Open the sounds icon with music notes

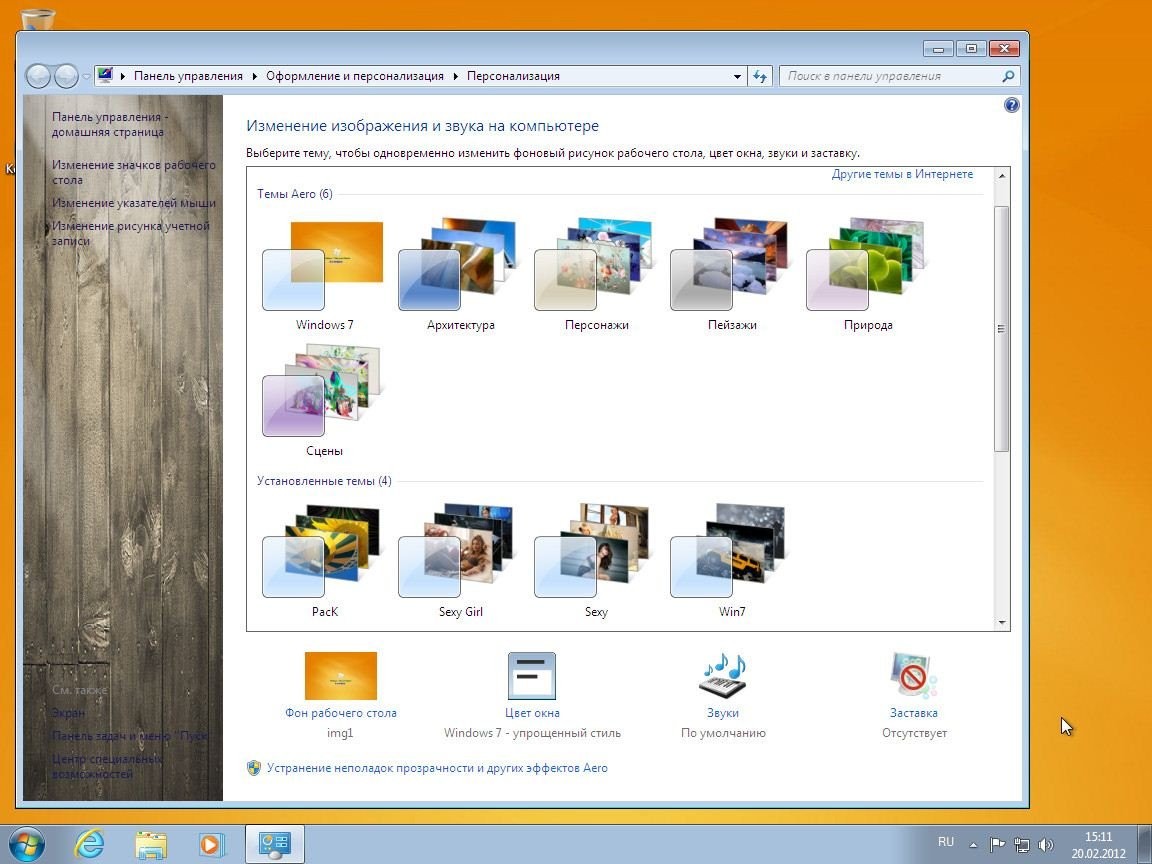723,675
